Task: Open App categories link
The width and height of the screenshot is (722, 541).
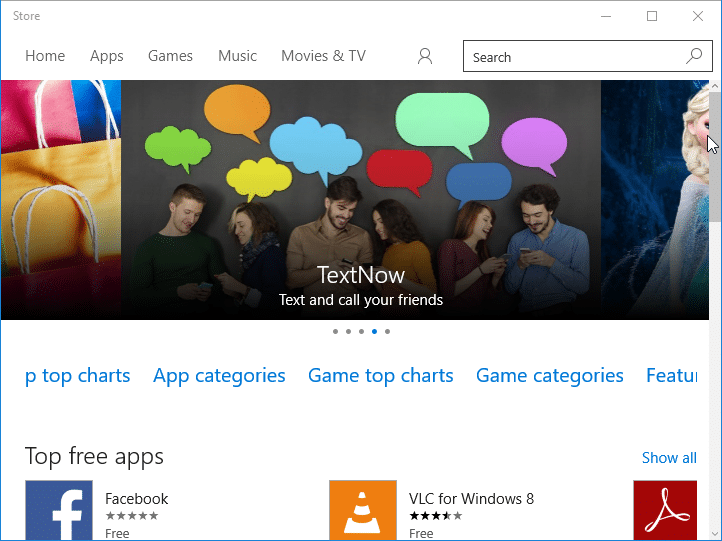Action: (x=219, y=376)
